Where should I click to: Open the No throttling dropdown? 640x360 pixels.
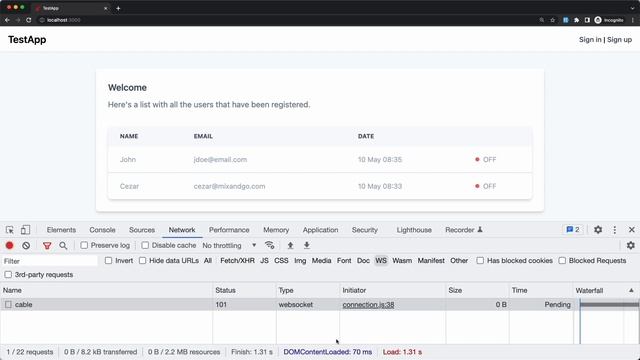(x=229, y=245)
